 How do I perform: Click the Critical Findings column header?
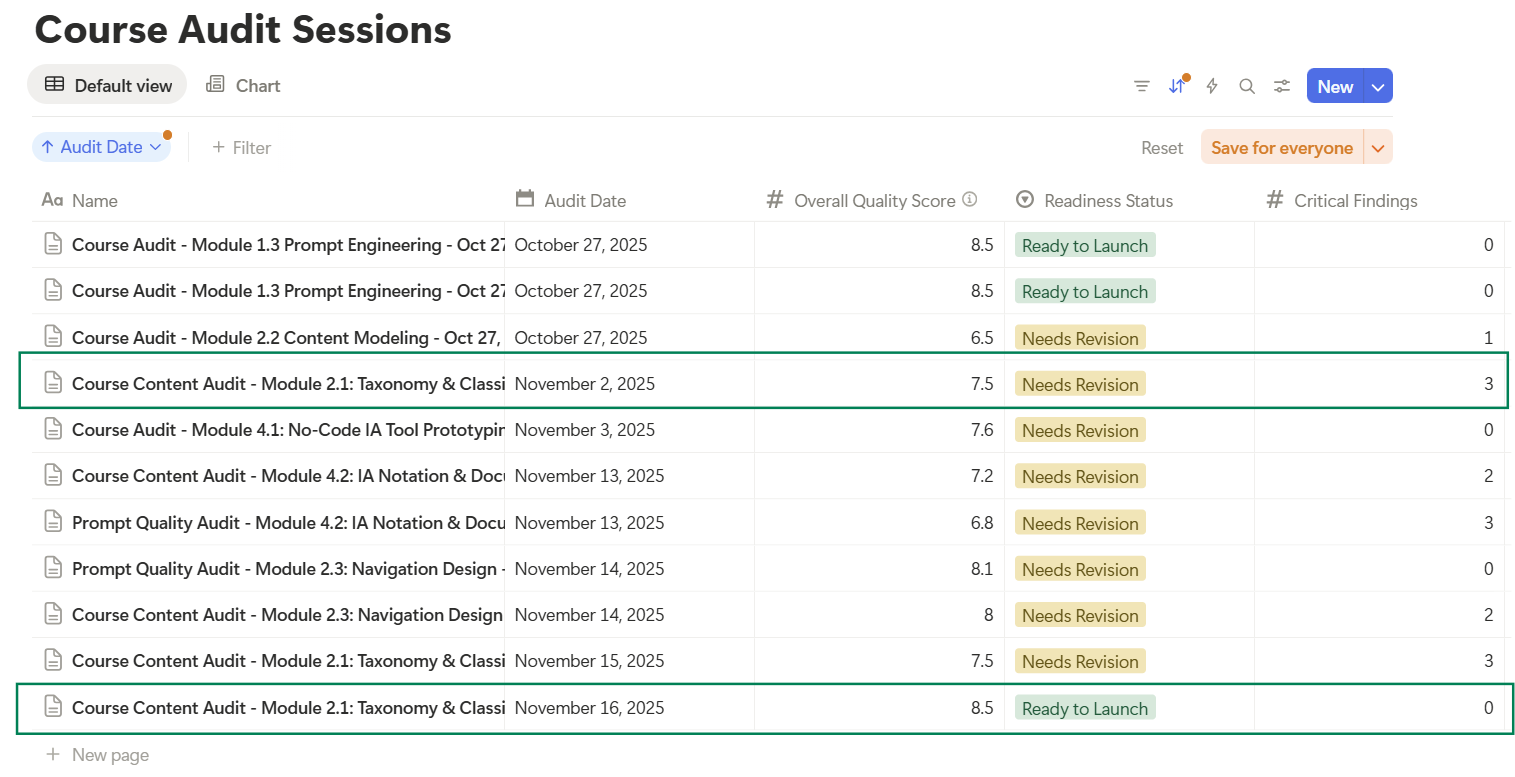(x=1355, y=201)
